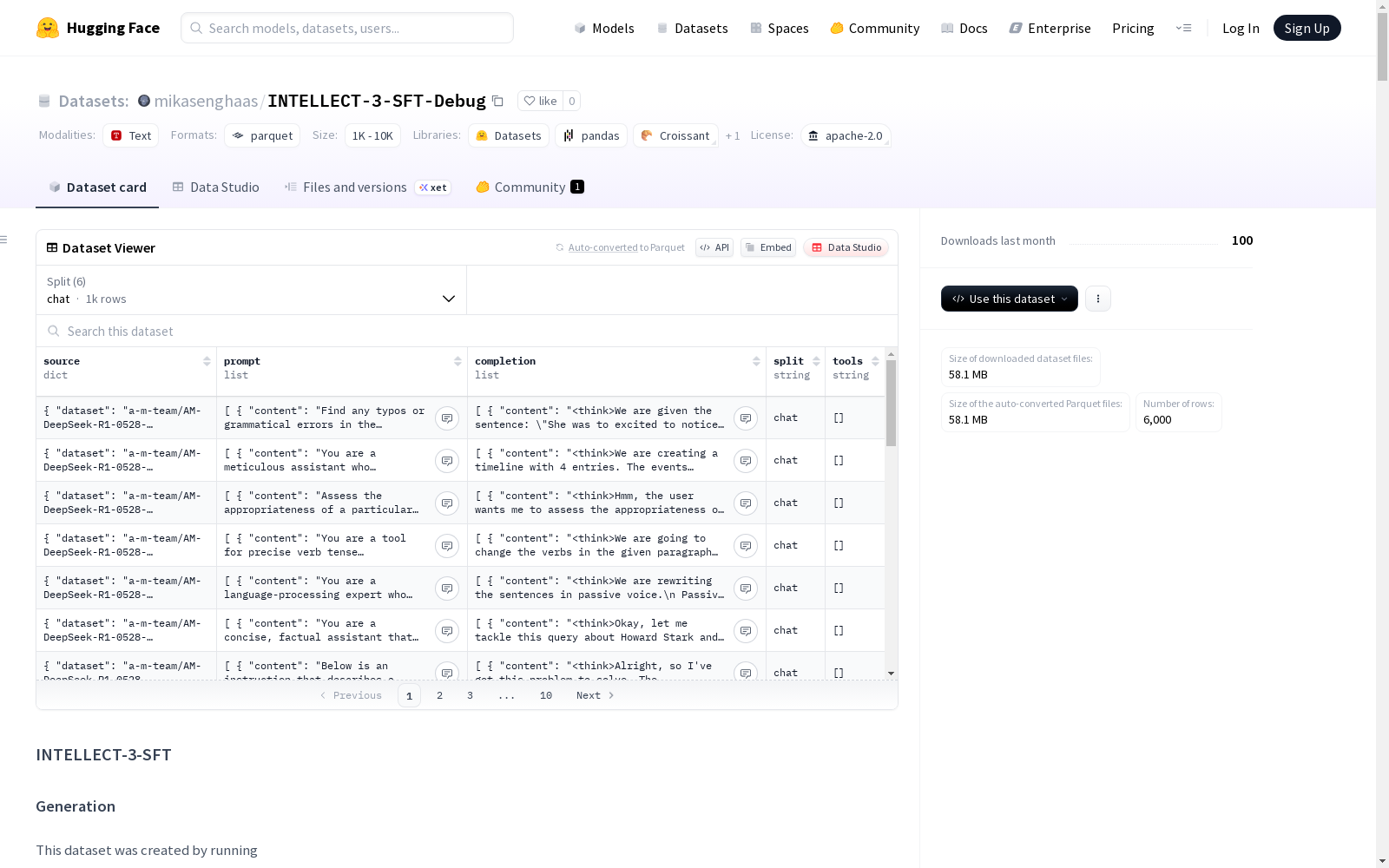This screenshot has height=868, width=1389.
Task: Open the more options kebab button
Action: click(1098, 299)
